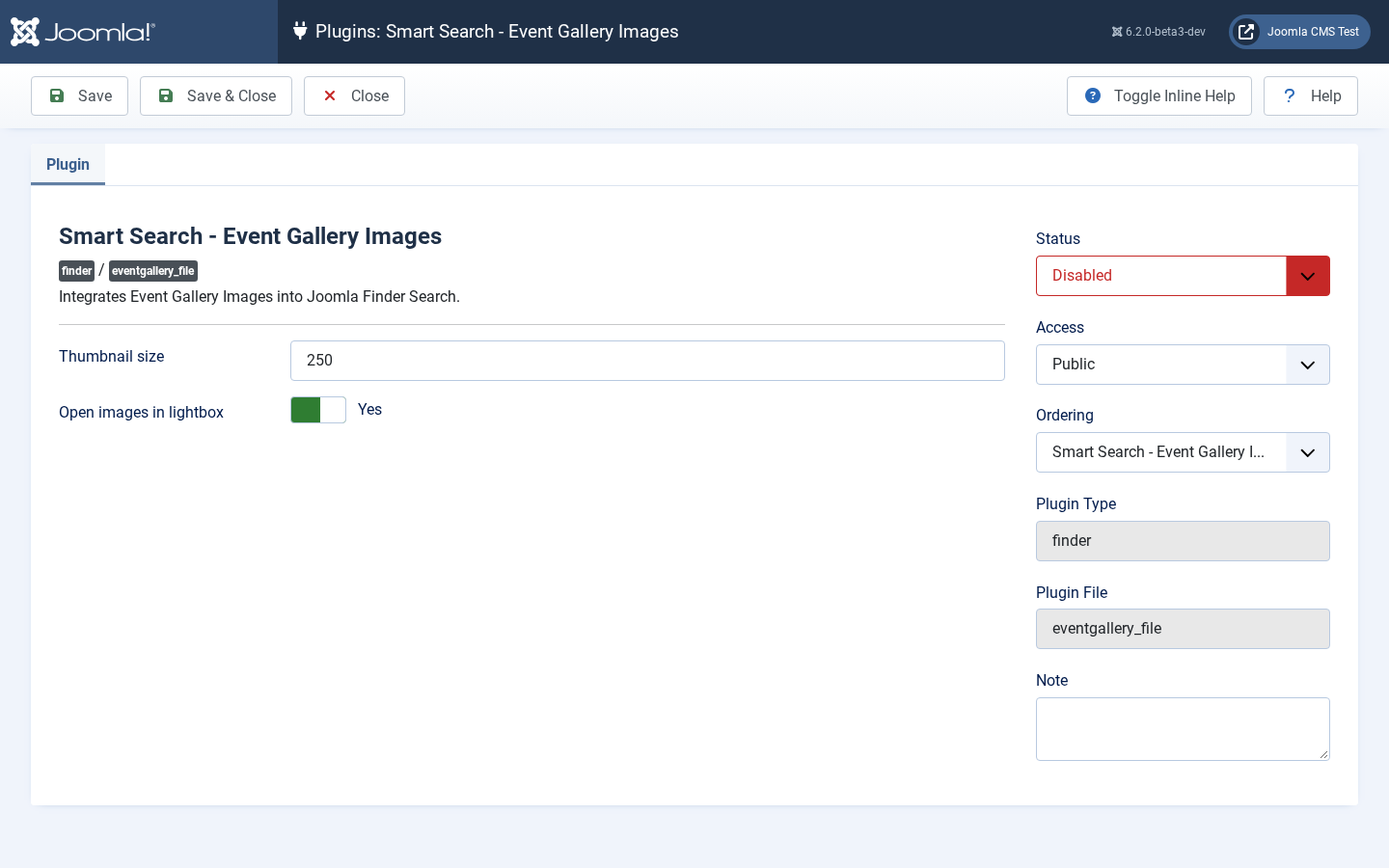Click the Joomla version 6.2.0-beta3-dev label
Viewport: 1389px width, 868px height.
[1158, 32]
